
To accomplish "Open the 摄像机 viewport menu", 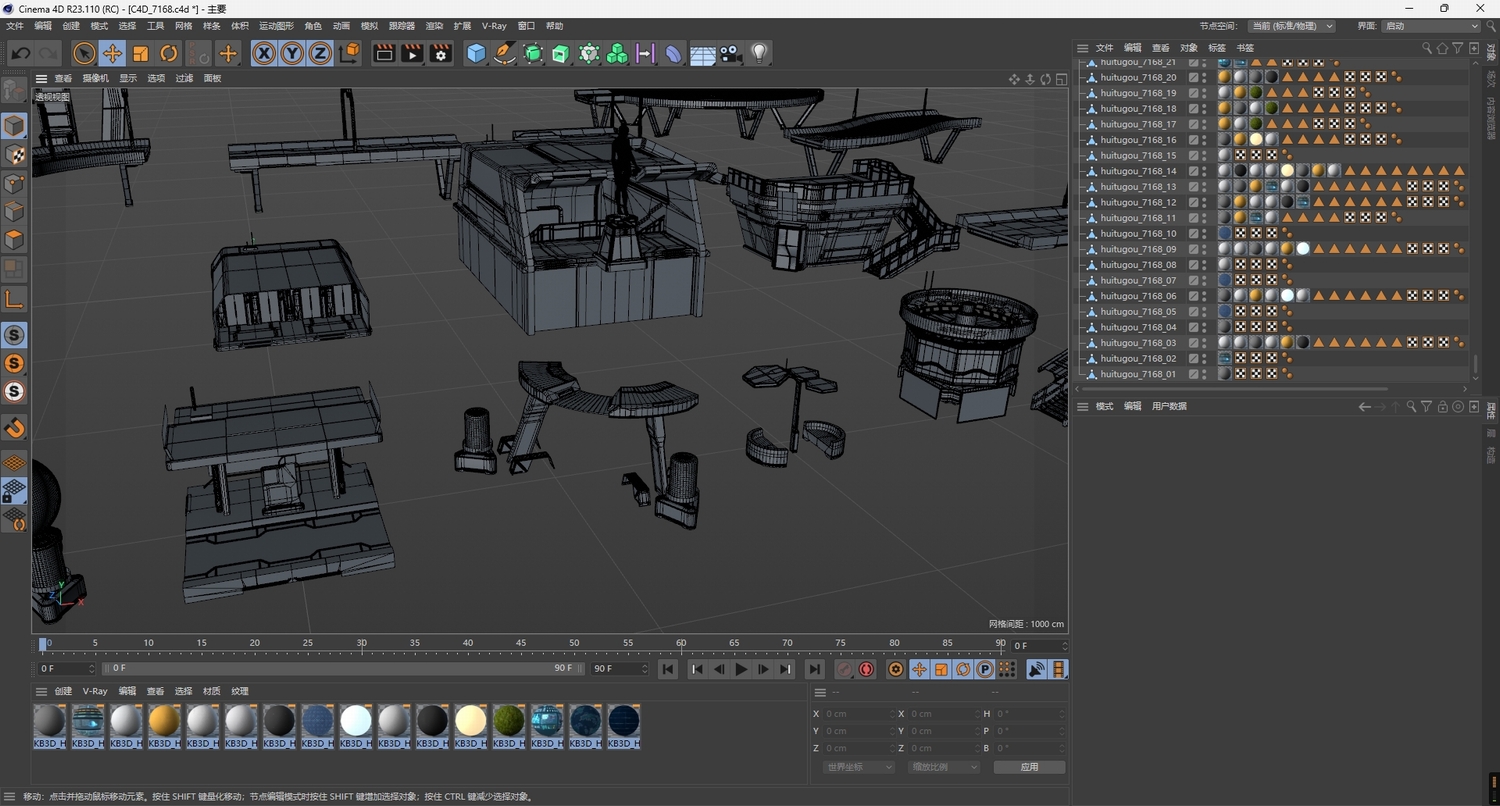I will coord(95,78).
